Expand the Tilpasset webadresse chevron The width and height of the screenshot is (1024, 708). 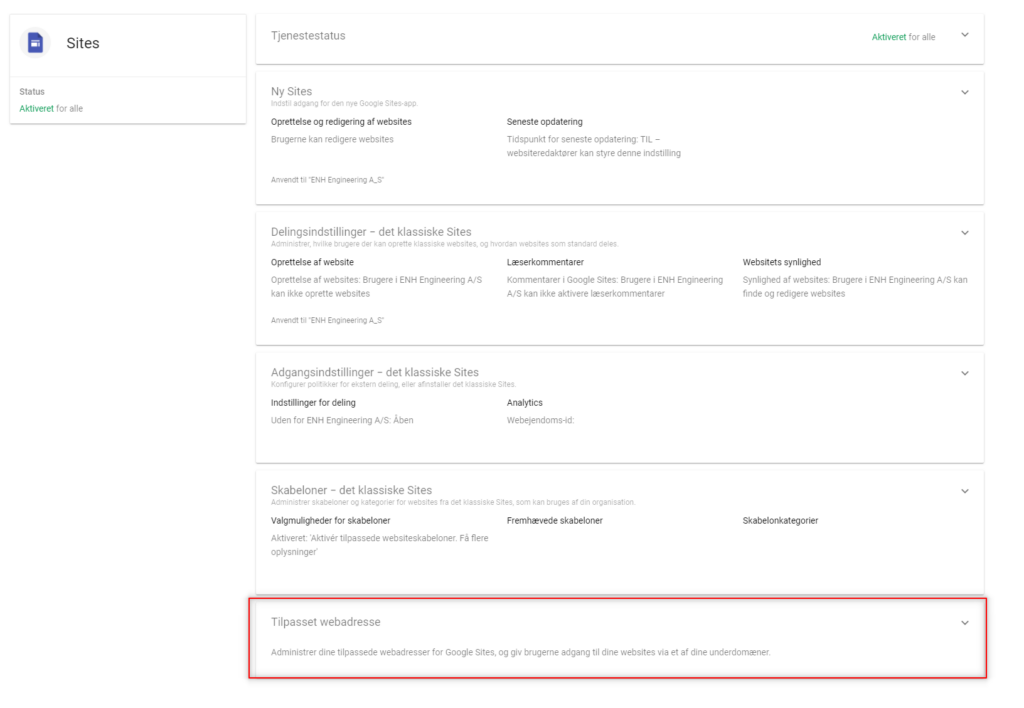click(x=965, y=622)
